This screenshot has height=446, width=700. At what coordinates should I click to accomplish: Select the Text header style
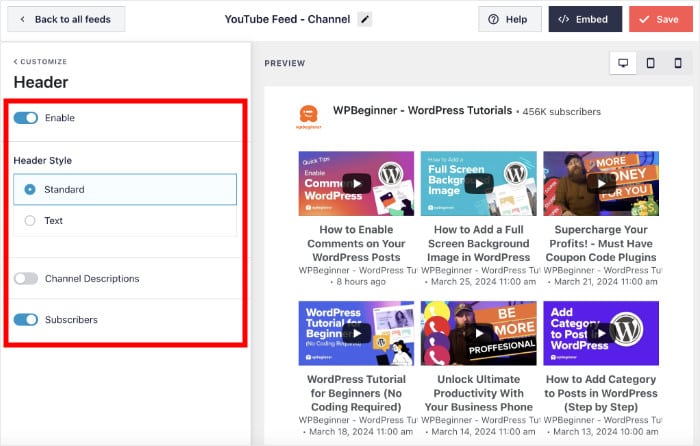pos(125,221)
